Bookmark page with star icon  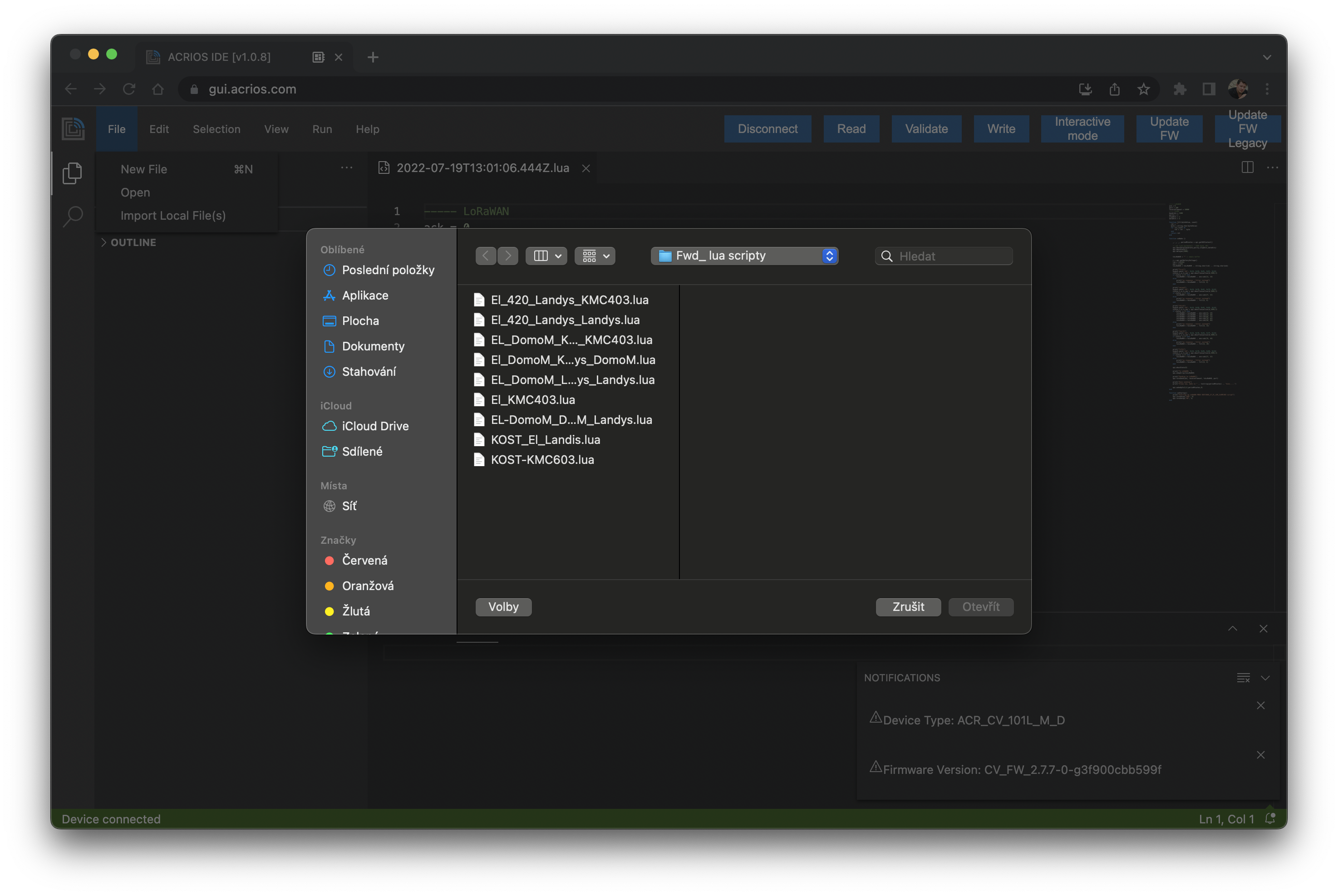click(1143, 89)
